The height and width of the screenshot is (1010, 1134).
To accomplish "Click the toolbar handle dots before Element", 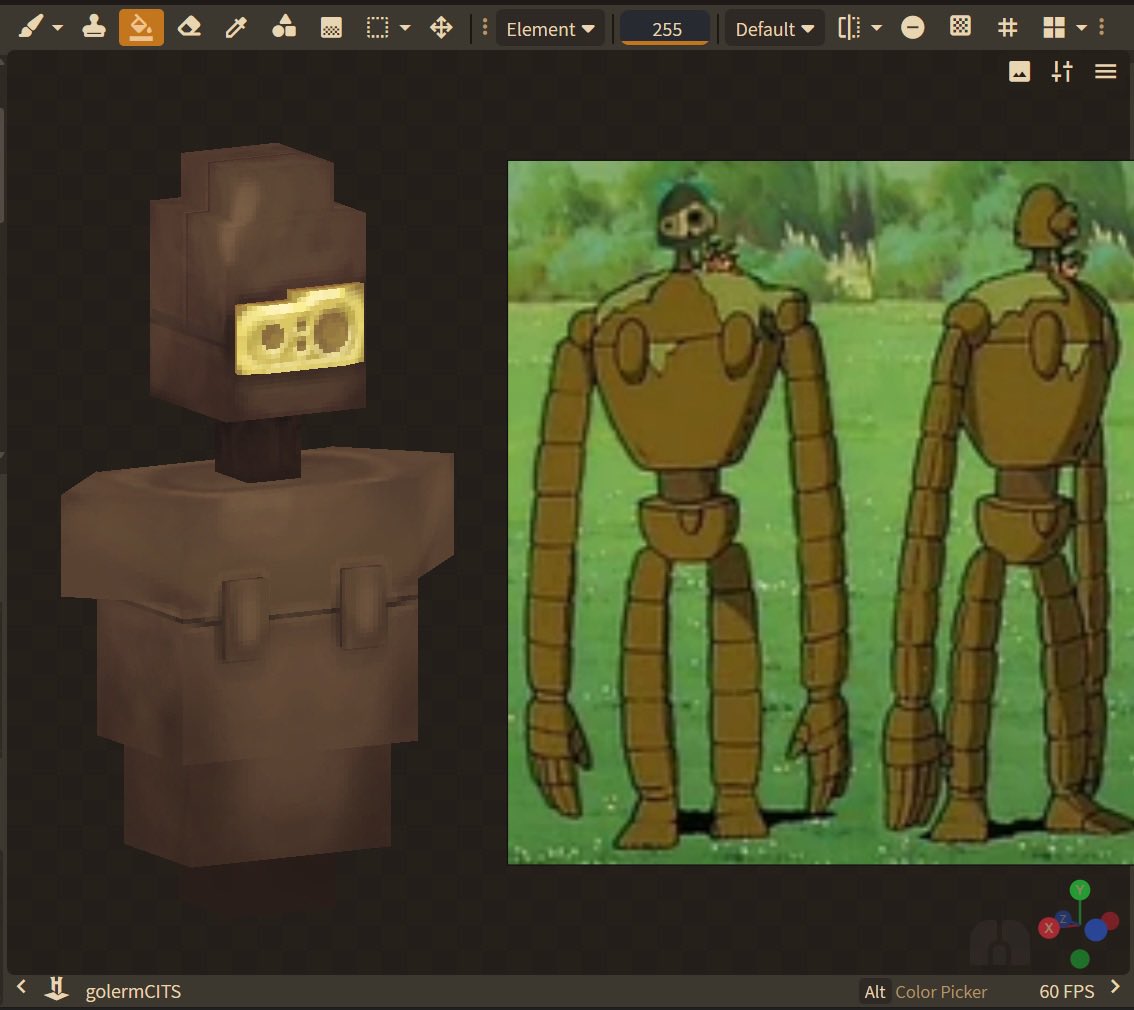I will pyautogui.click(x=485, y=28).
